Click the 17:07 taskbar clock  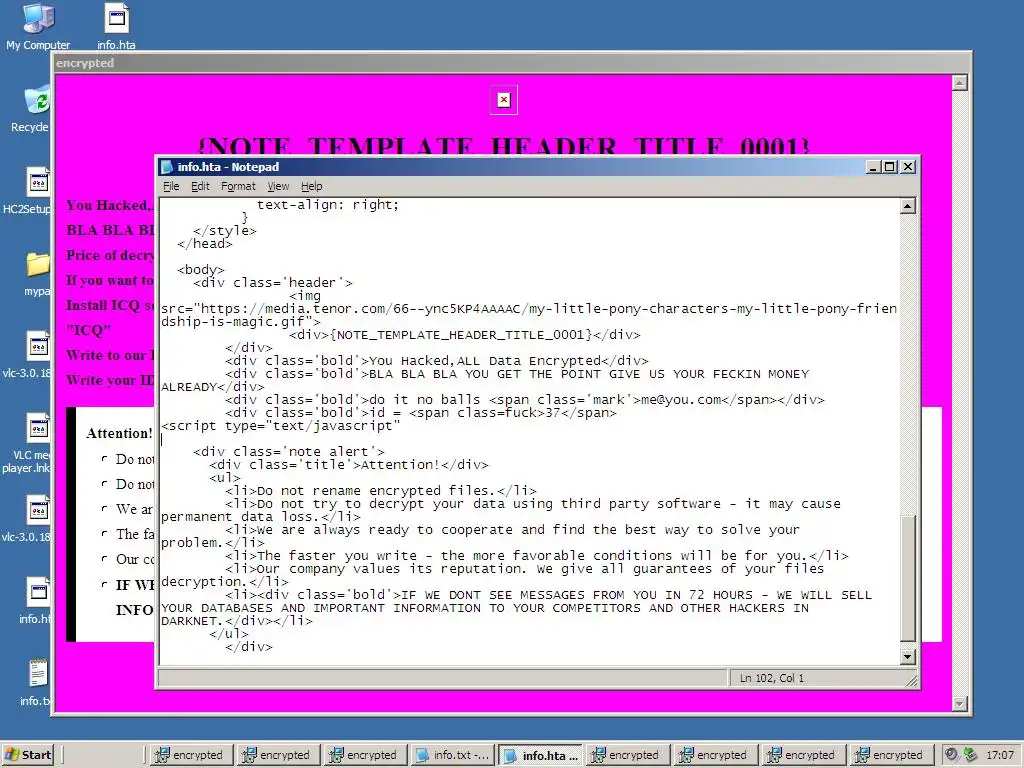pos(1000,755)
